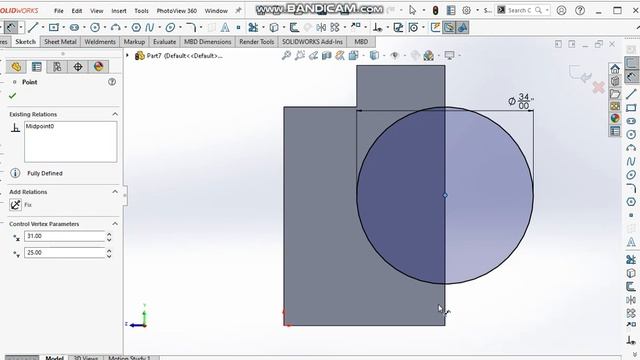Click Zoom to Area in heads-up toolbar
This screenshot has height=360, width=640.
(300, 55)
